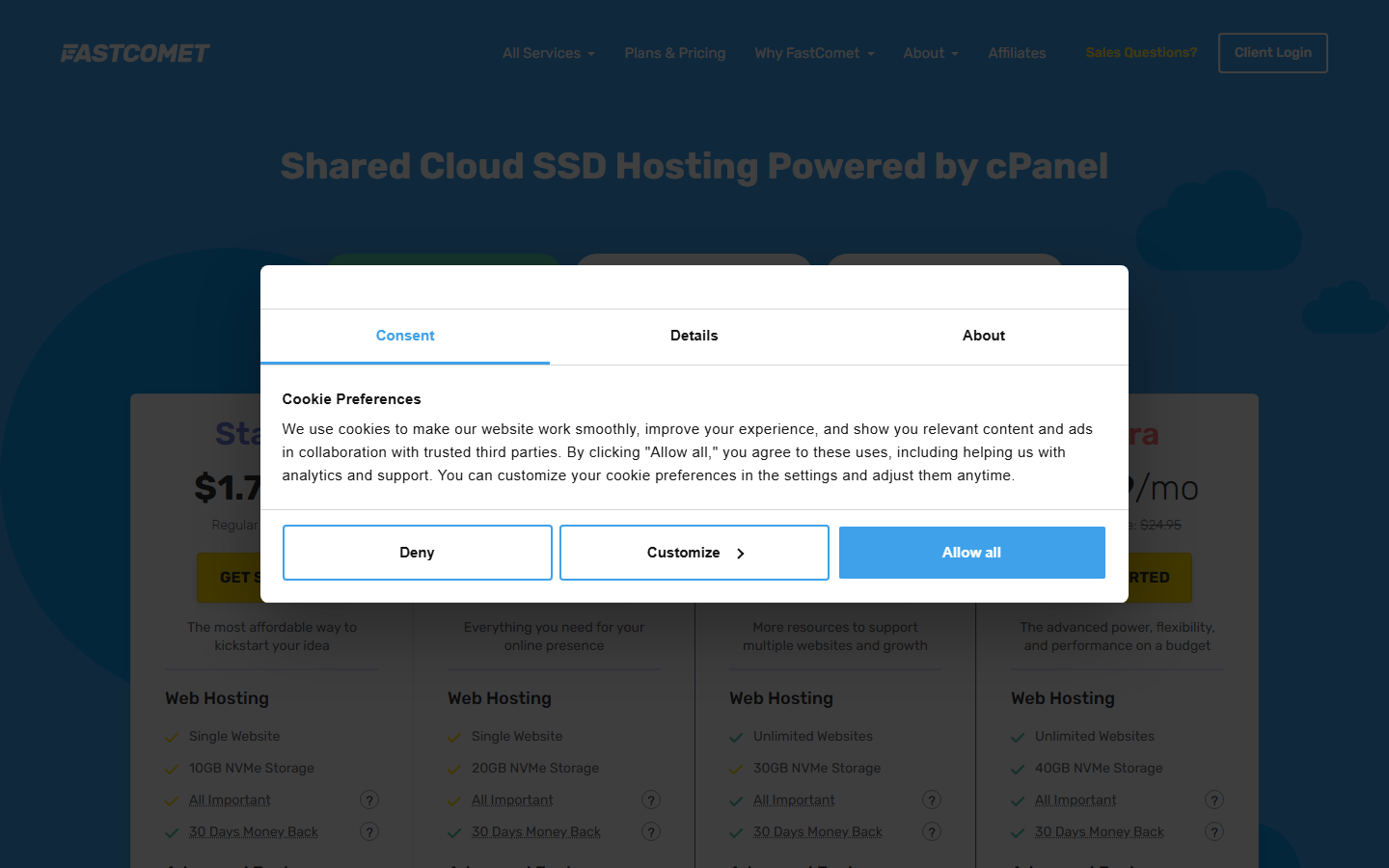
Task: Go to the Affiliates page
Action: pos(1017,53)
